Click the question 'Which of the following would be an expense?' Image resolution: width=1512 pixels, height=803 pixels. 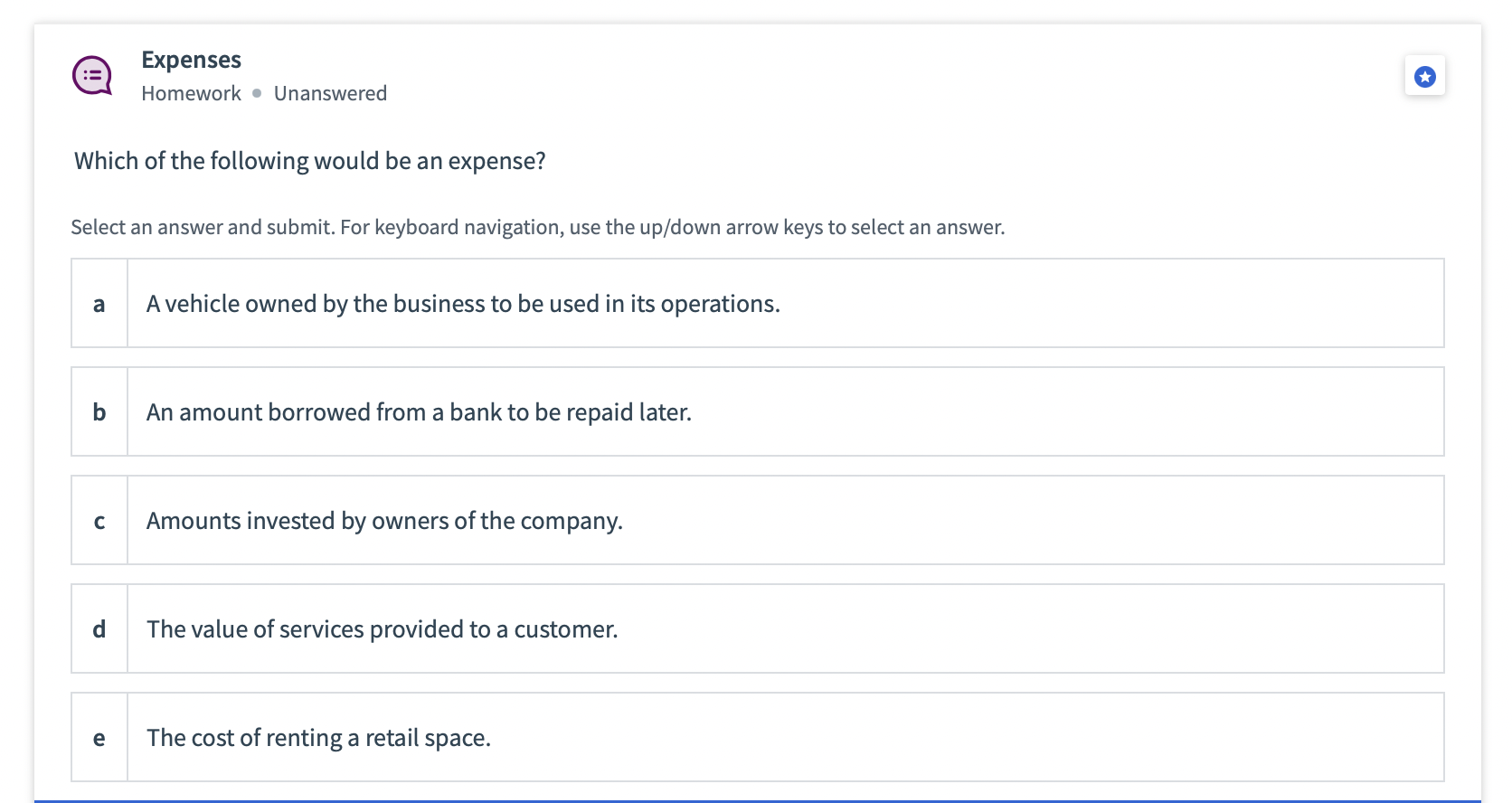coord(310,161)
